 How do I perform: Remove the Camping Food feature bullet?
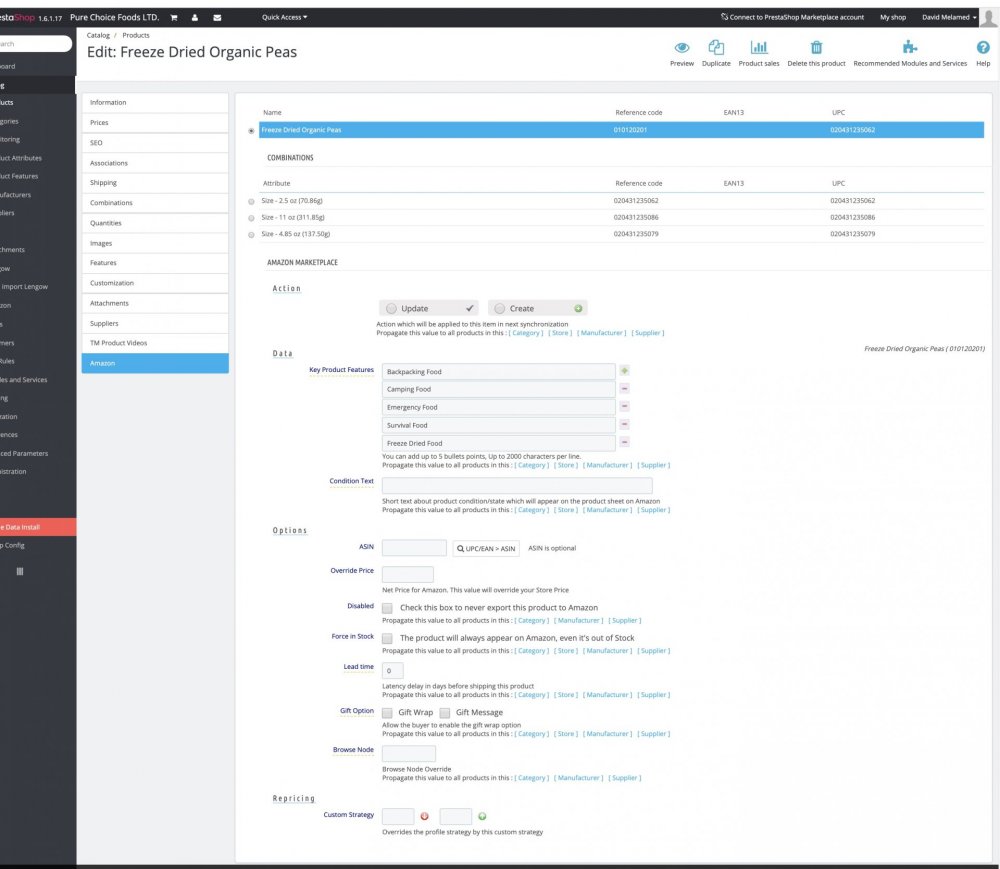pyautogui.click(x=624, y=388)
